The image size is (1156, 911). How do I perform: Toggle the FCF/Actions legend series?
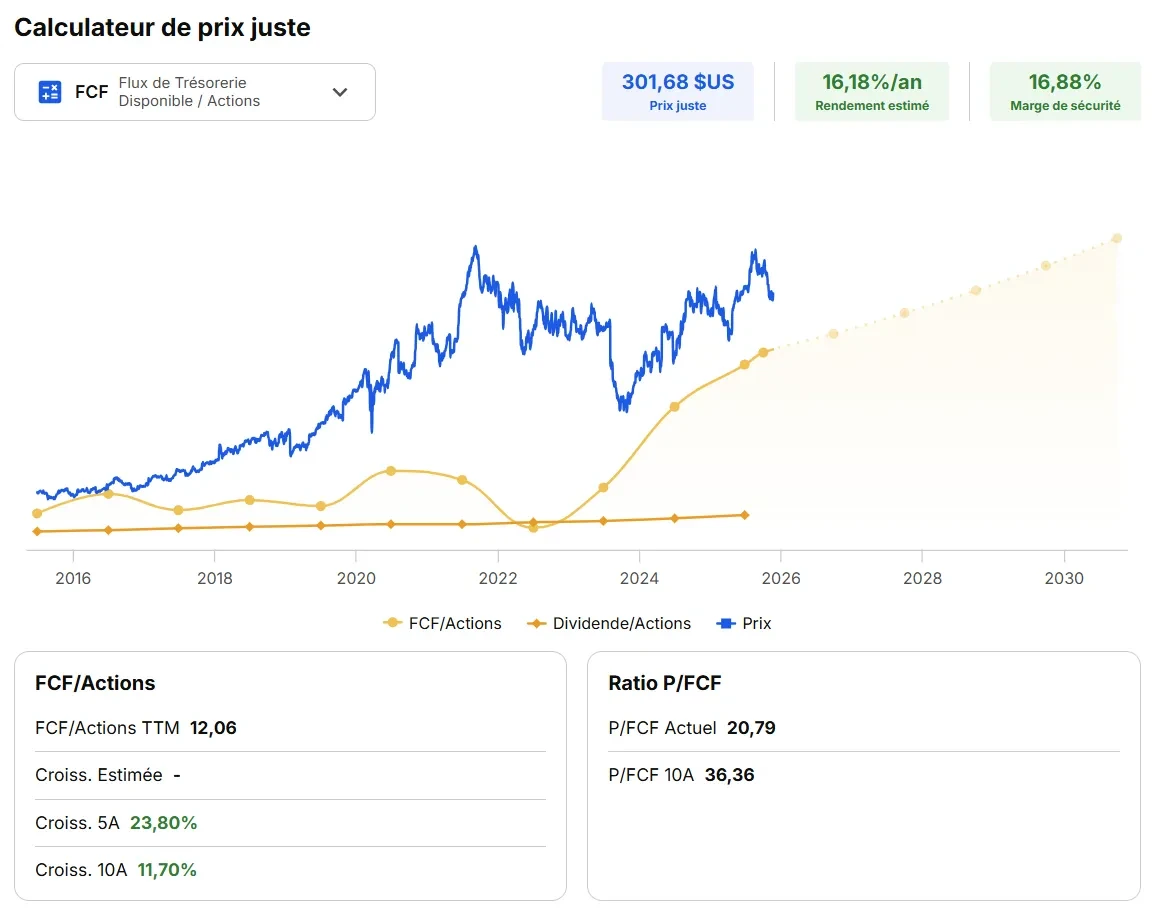click(x=455, y=623)
